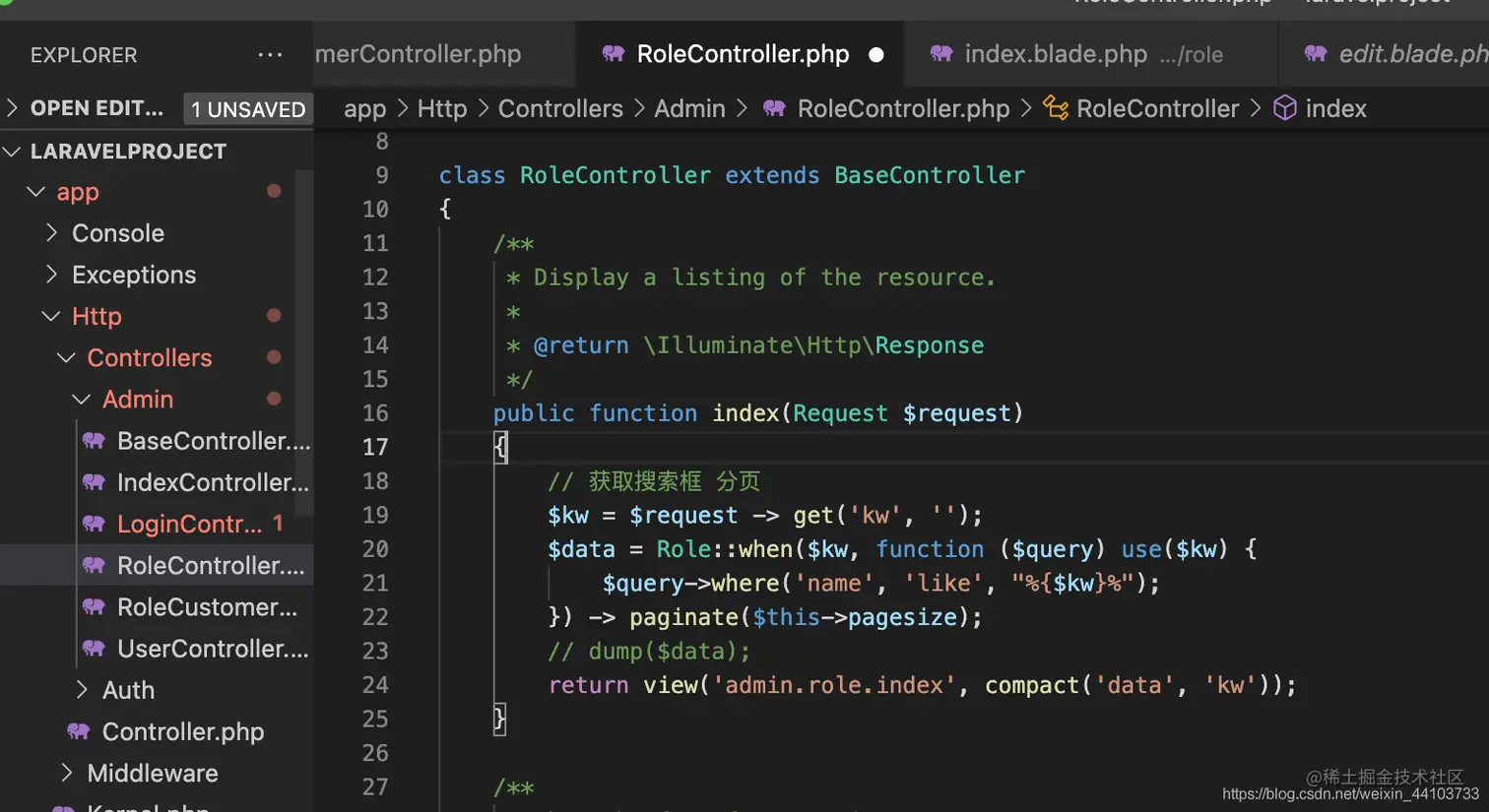Viewport: 1489px width, 812px height.
Task: Click index method cube icon in breadcrumb
Action: [x=1285, y=108]
